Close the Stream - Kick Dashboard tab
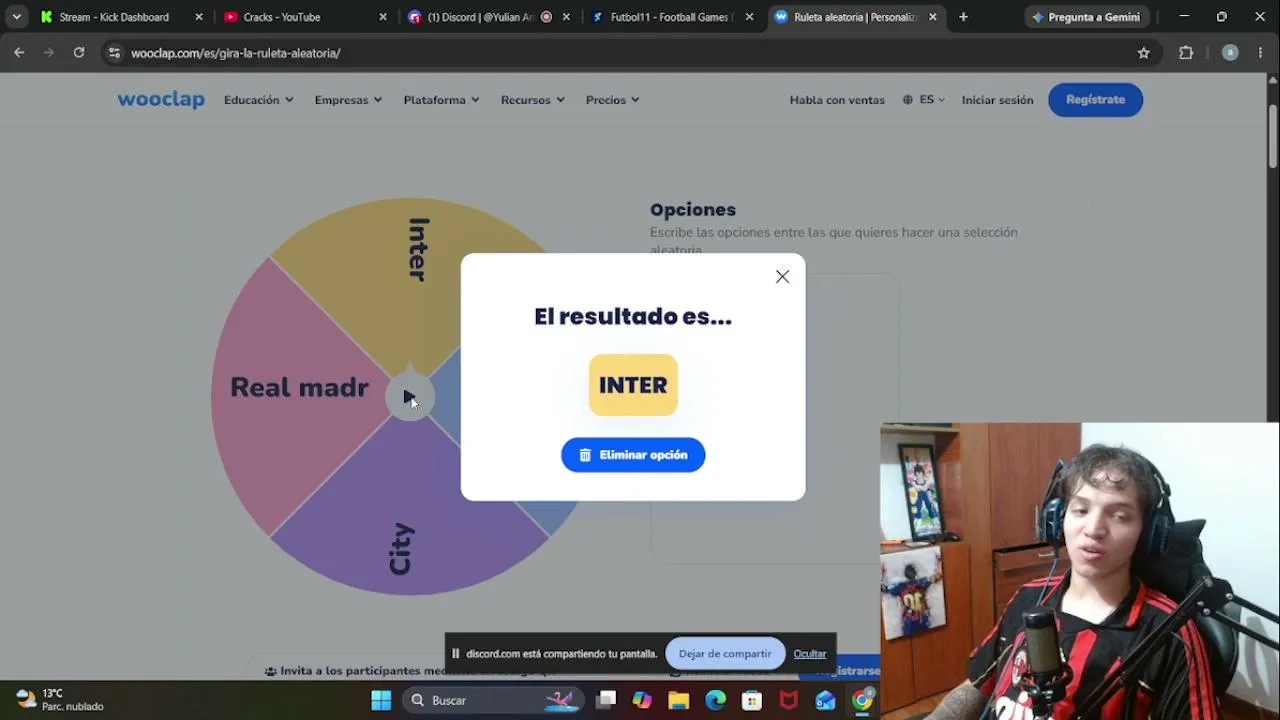 (198, 17)
